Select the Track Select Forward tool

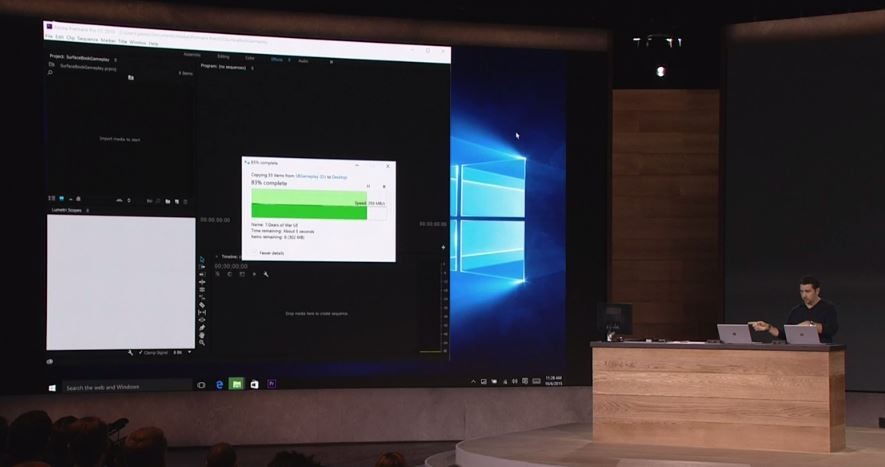202,267
